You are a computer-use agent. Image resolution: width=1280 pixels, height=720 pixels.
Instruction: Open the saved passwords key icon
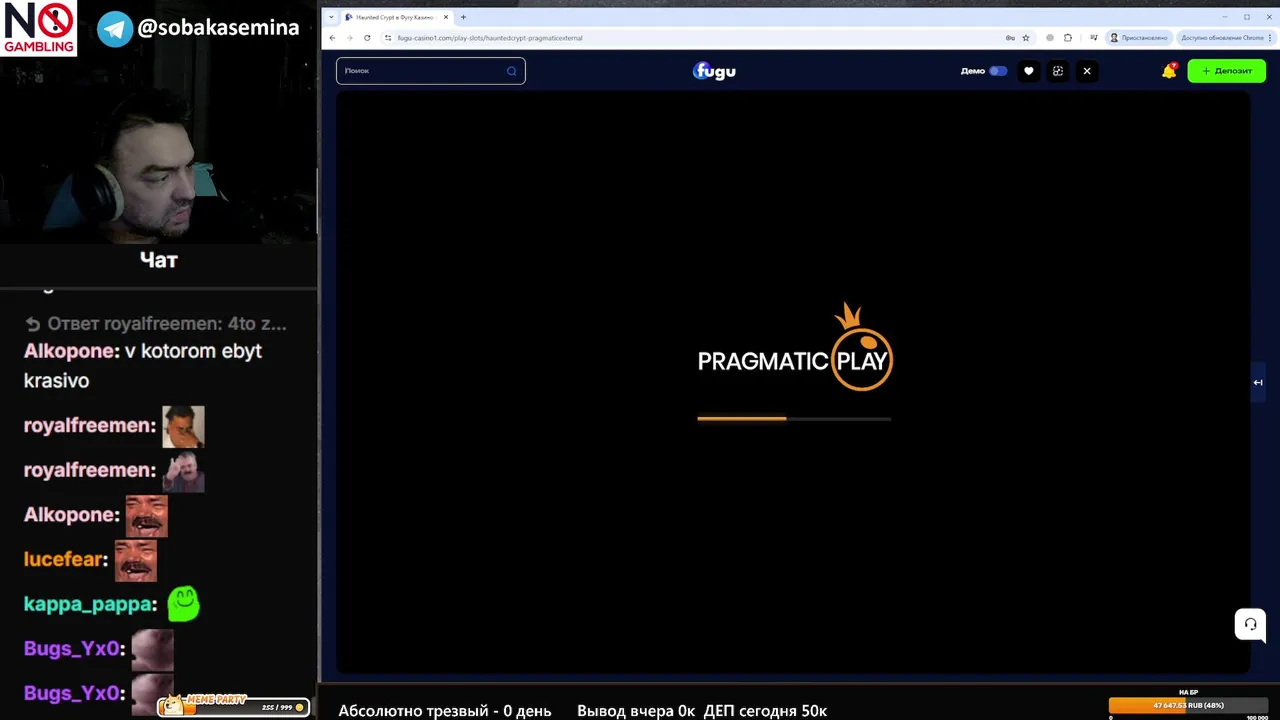[x=1010, y=38]
